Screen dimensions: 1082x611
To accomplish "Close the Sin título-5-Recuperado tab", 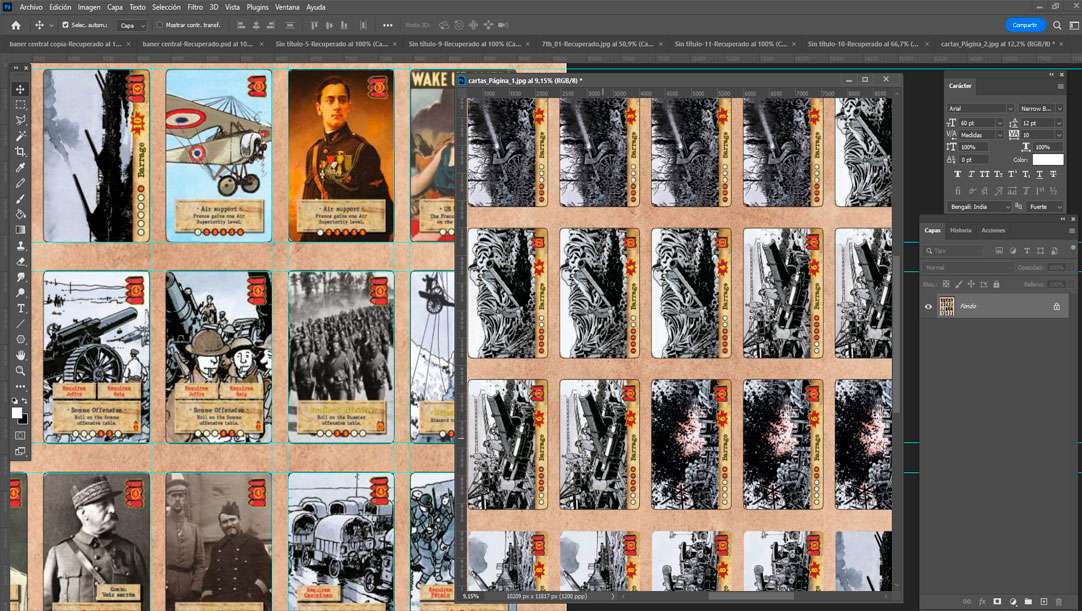I will pos(395,43).
